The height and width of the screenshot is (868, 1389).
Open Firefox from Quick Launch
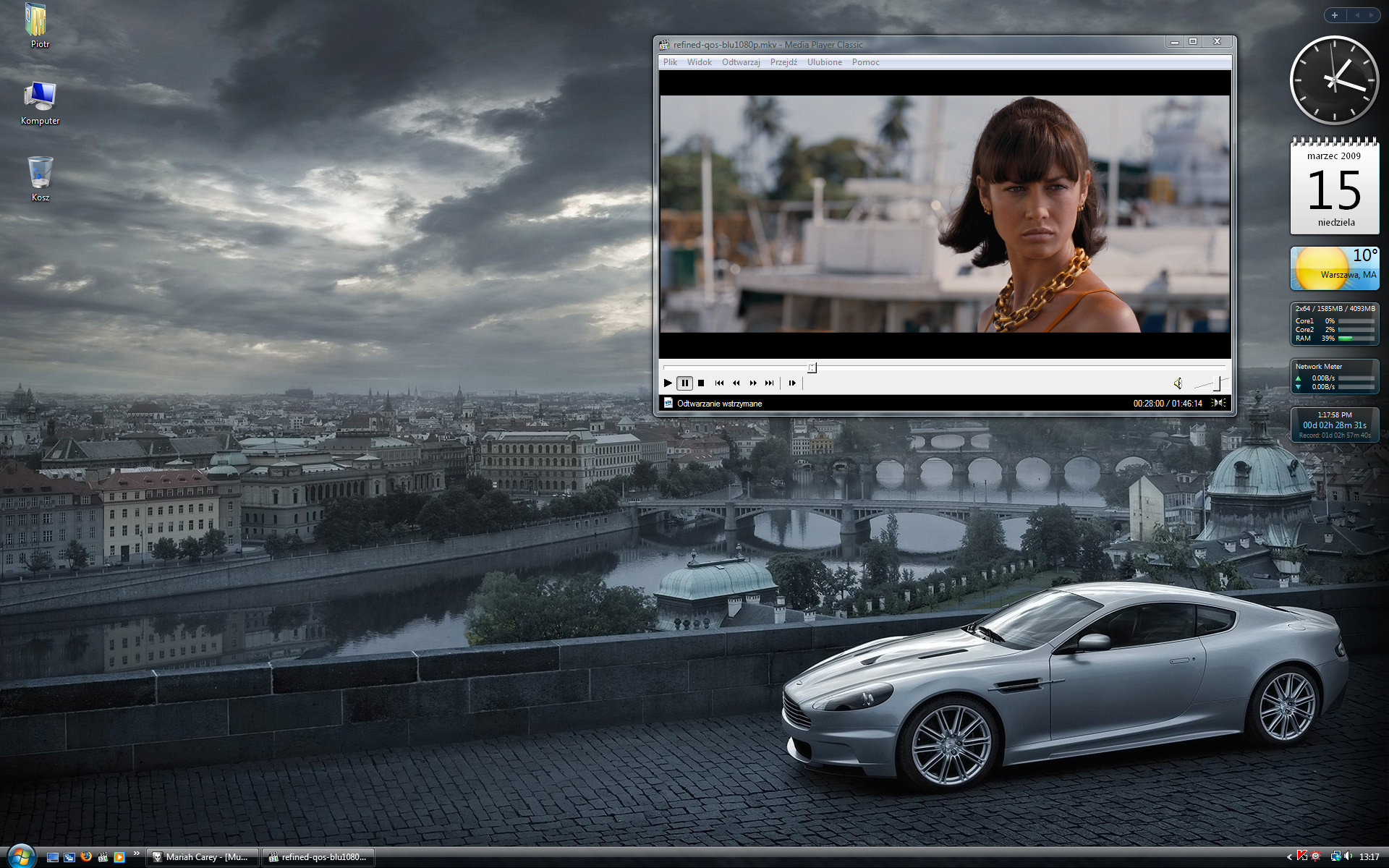click(86, 857)
